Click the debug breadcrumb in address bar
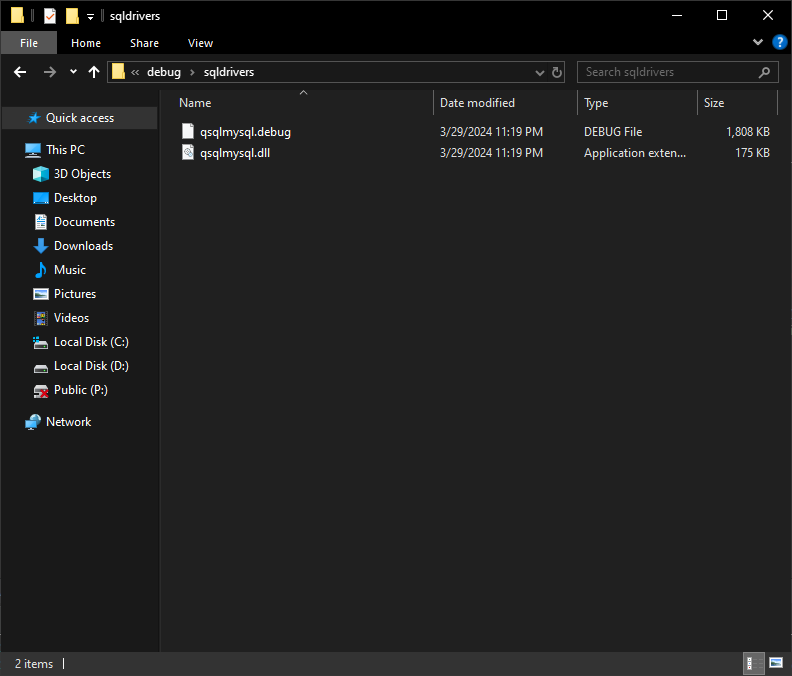 click(164, 72)
